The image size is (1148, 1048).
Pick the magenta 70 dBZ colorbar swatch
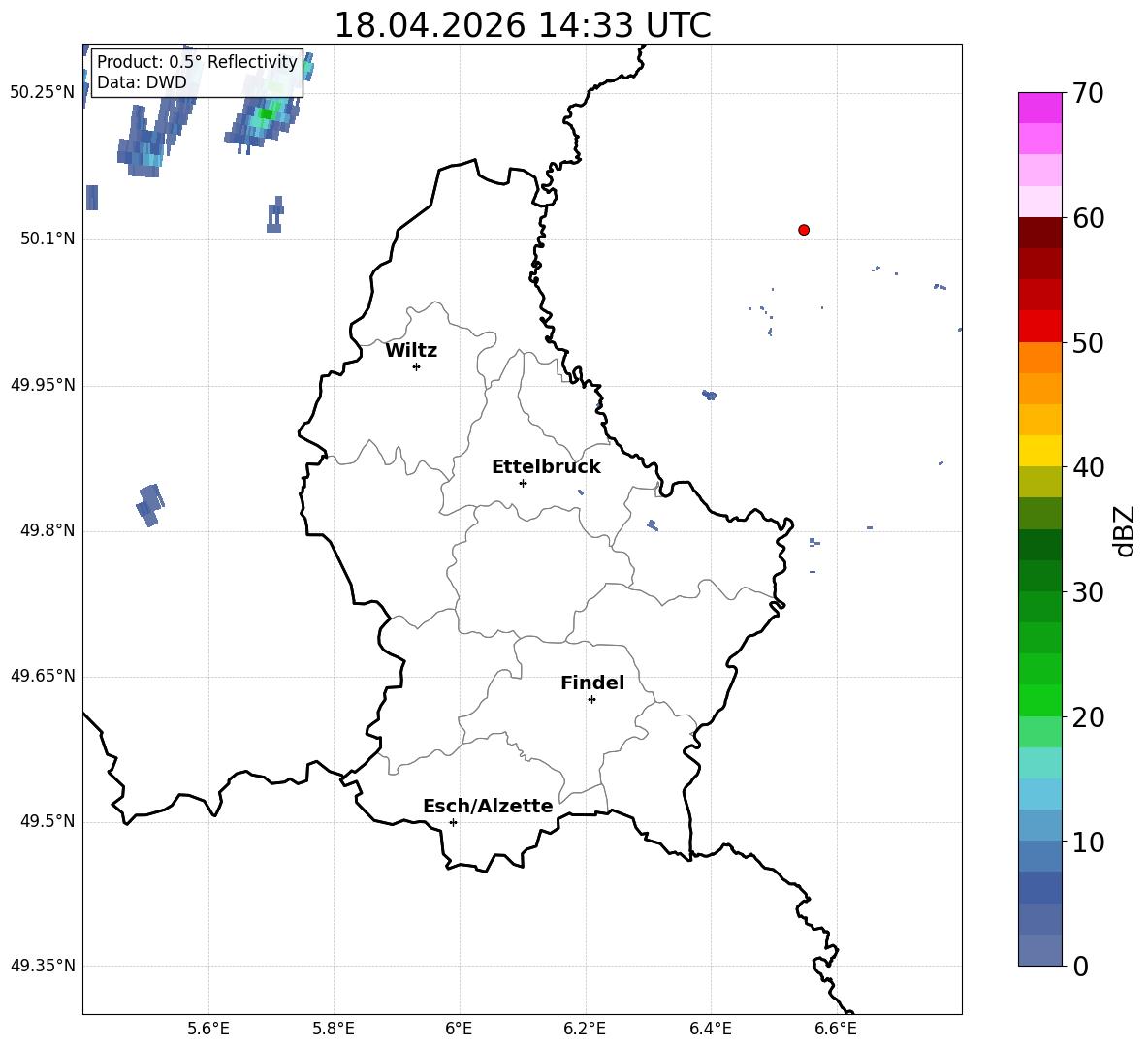point(1039,108)
